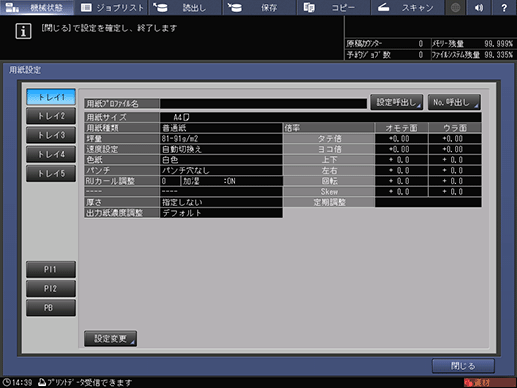Open the No. 呼出し menu button

pyautogui.click(x=454, y=102)
